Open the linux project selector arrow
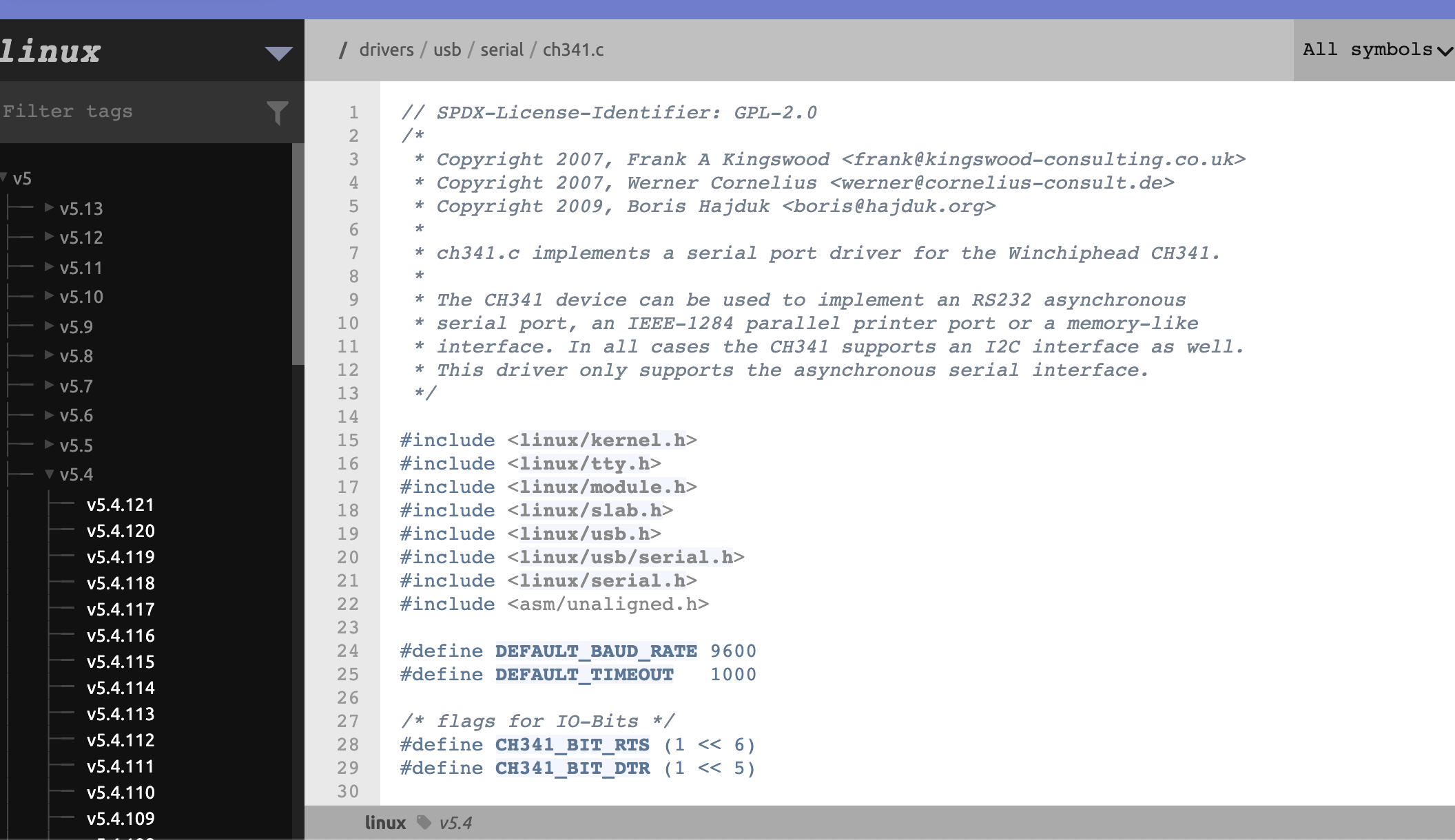The image size is (1455, 840). pyautogui.click(x=278, y=53)
